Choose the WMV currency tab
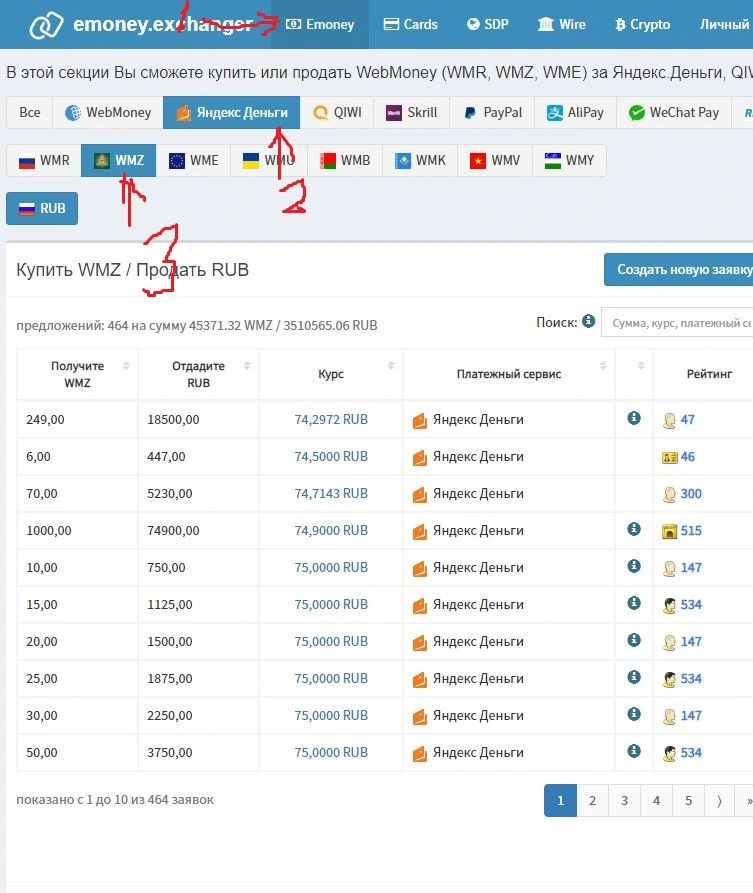This screenshot has width=753, height=893. point(495,161)
